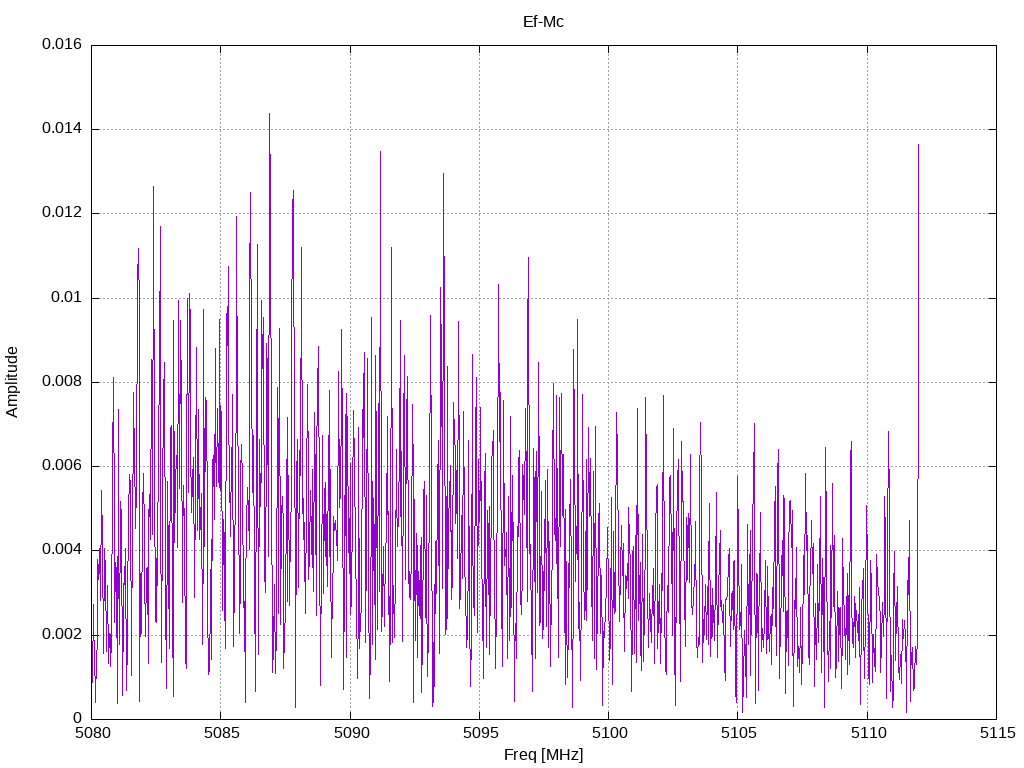Viewport: 1024px width, 768px height.
Task: Click x-axis tick label 5115
Action: (x=997, y=733)
